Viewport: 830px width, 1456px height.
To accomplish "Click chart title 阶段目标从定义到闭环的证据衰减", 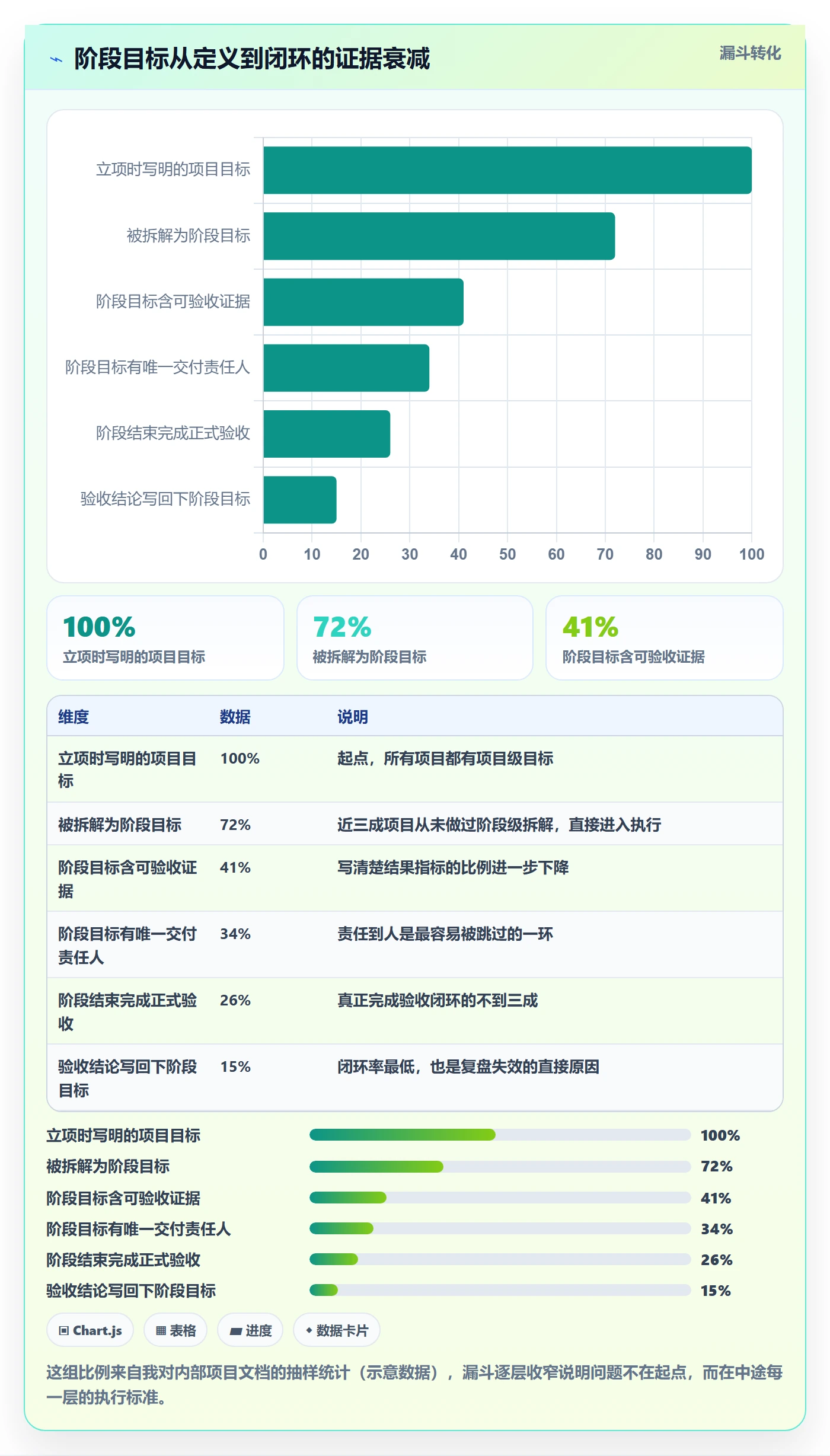I will click(252, 59).
